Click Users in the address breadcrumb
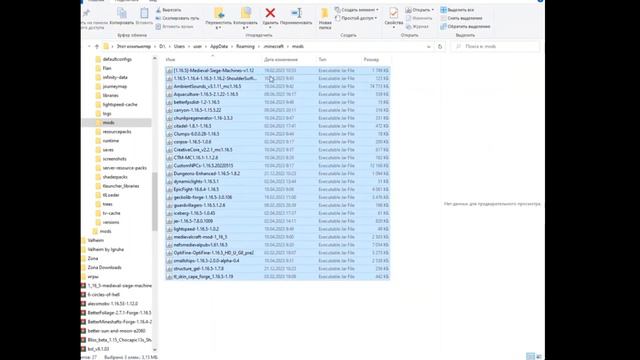Image resolution: width=640 pixels, height=360 pixels. click(x=179, y=47)
